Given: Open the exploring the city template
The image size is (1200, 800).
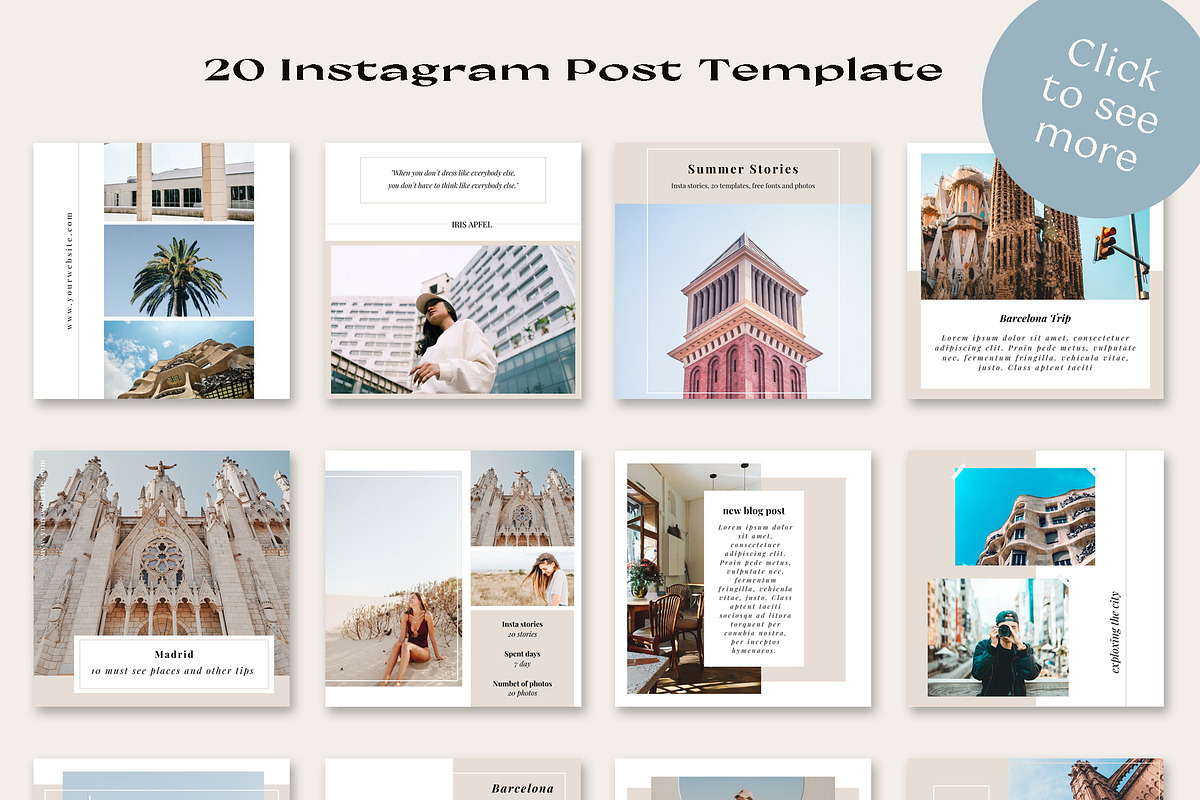Looking at the screenshot, I should pyautogui.click(x=1035, y=578).
